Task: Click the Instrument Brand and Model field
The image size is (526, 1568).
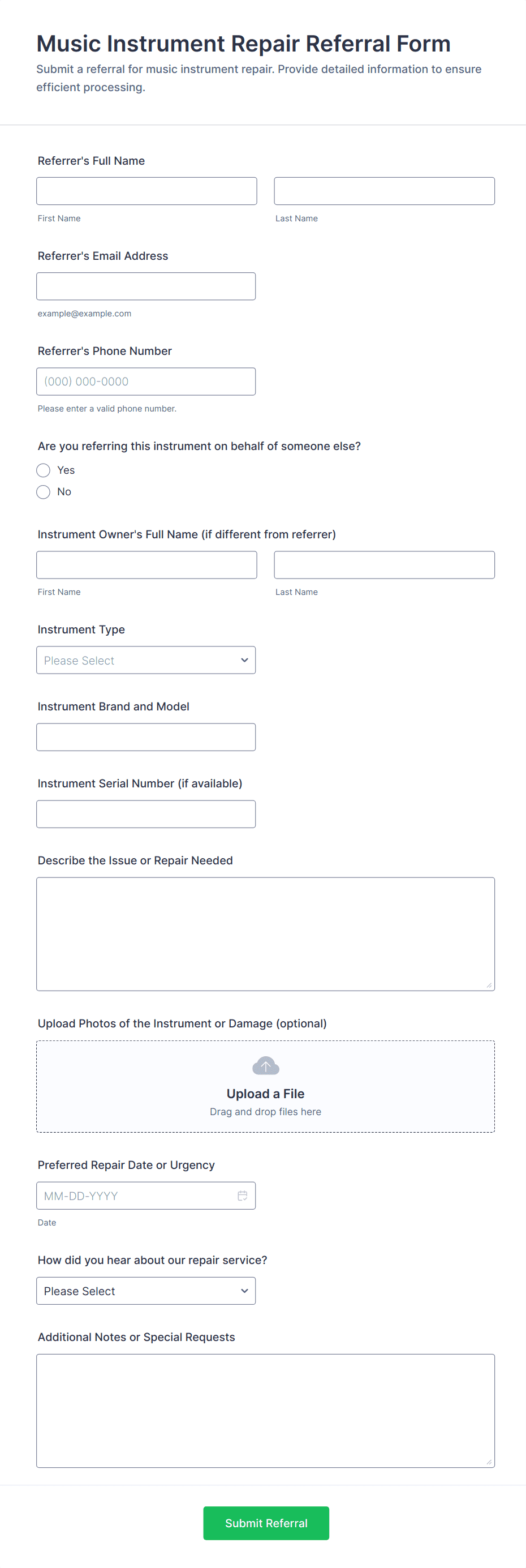Action: point(146,736)
